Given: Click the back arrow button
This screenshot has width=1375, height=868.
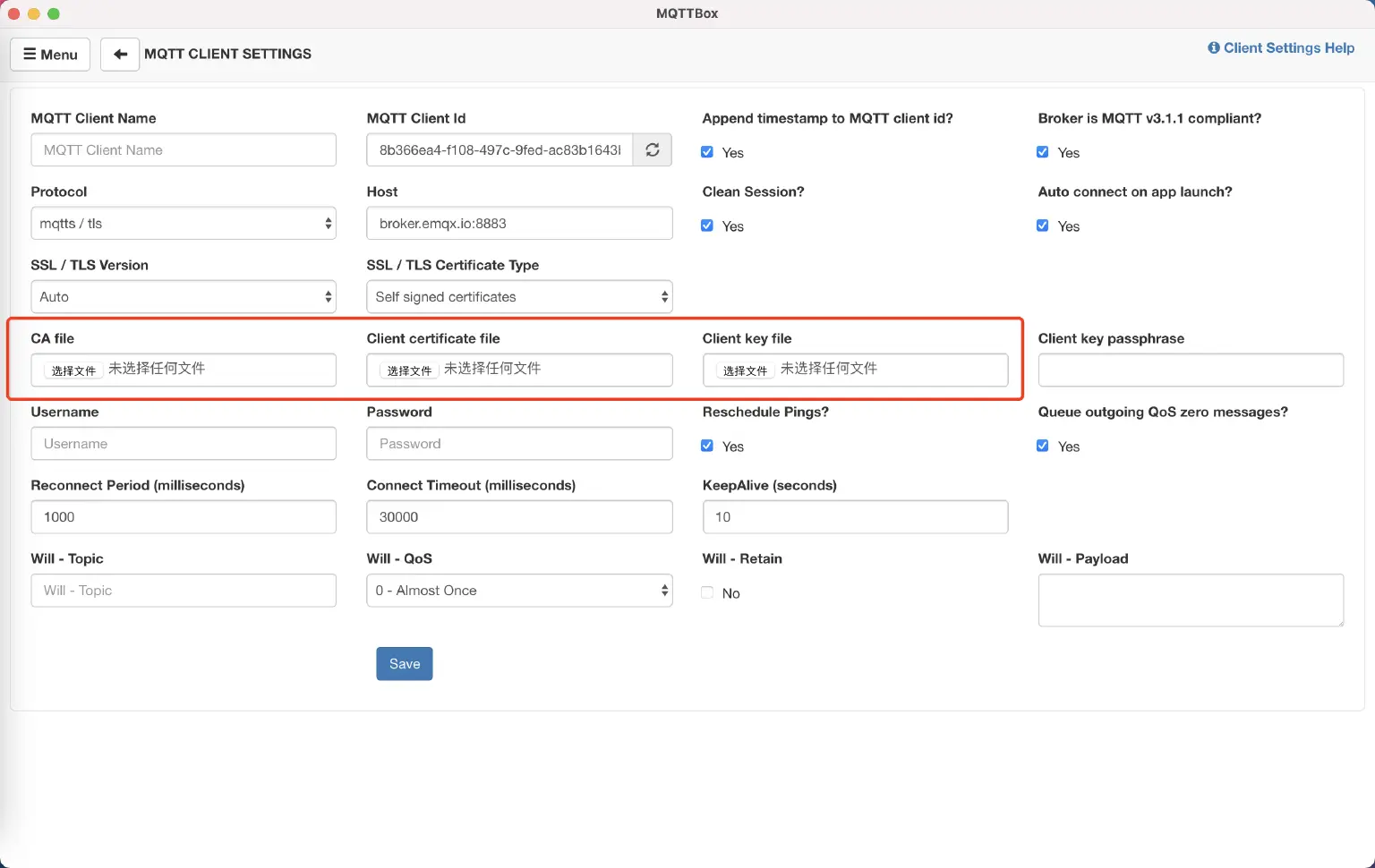Looking at the screenshot, I should click(x=120, y=54).
